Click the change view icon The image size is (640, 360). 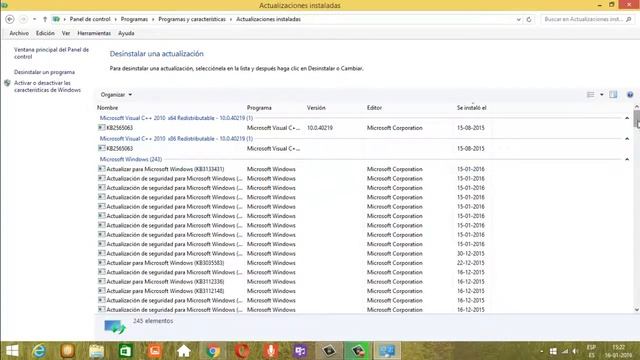[x=590, y=95]
